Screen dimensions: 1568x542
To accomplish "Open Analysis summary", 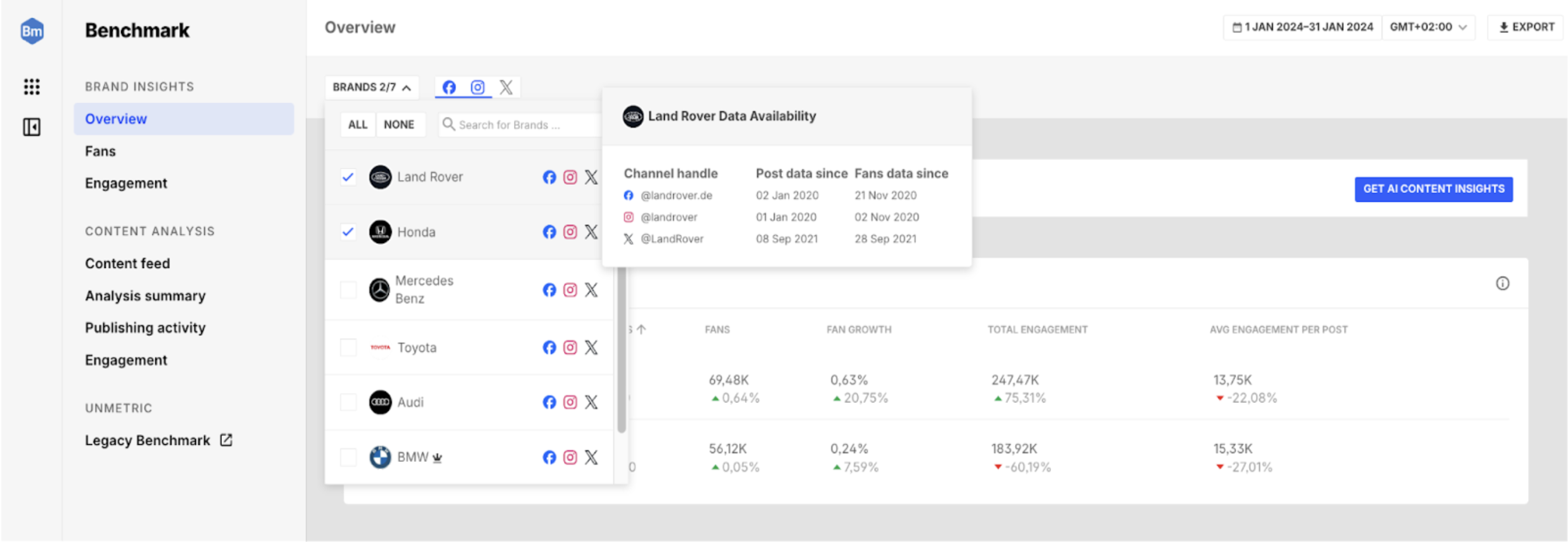I will click(x=145, y=296).
